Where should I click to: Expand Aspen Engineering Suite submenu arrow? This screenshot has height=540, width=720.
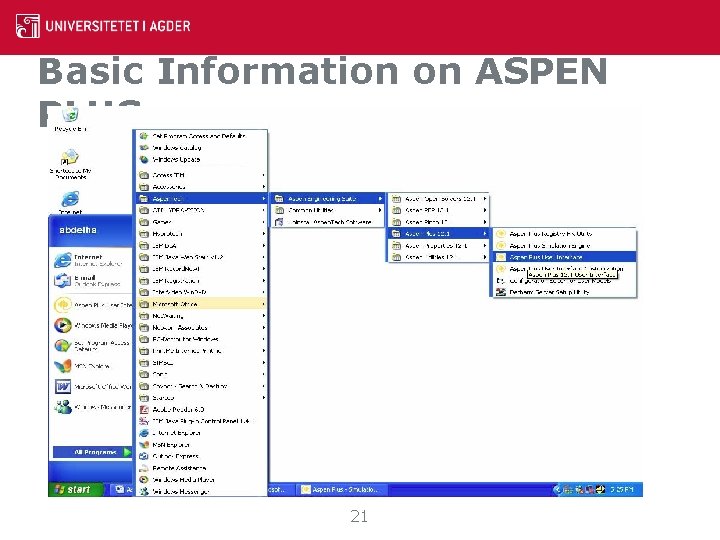pos(380,198)
